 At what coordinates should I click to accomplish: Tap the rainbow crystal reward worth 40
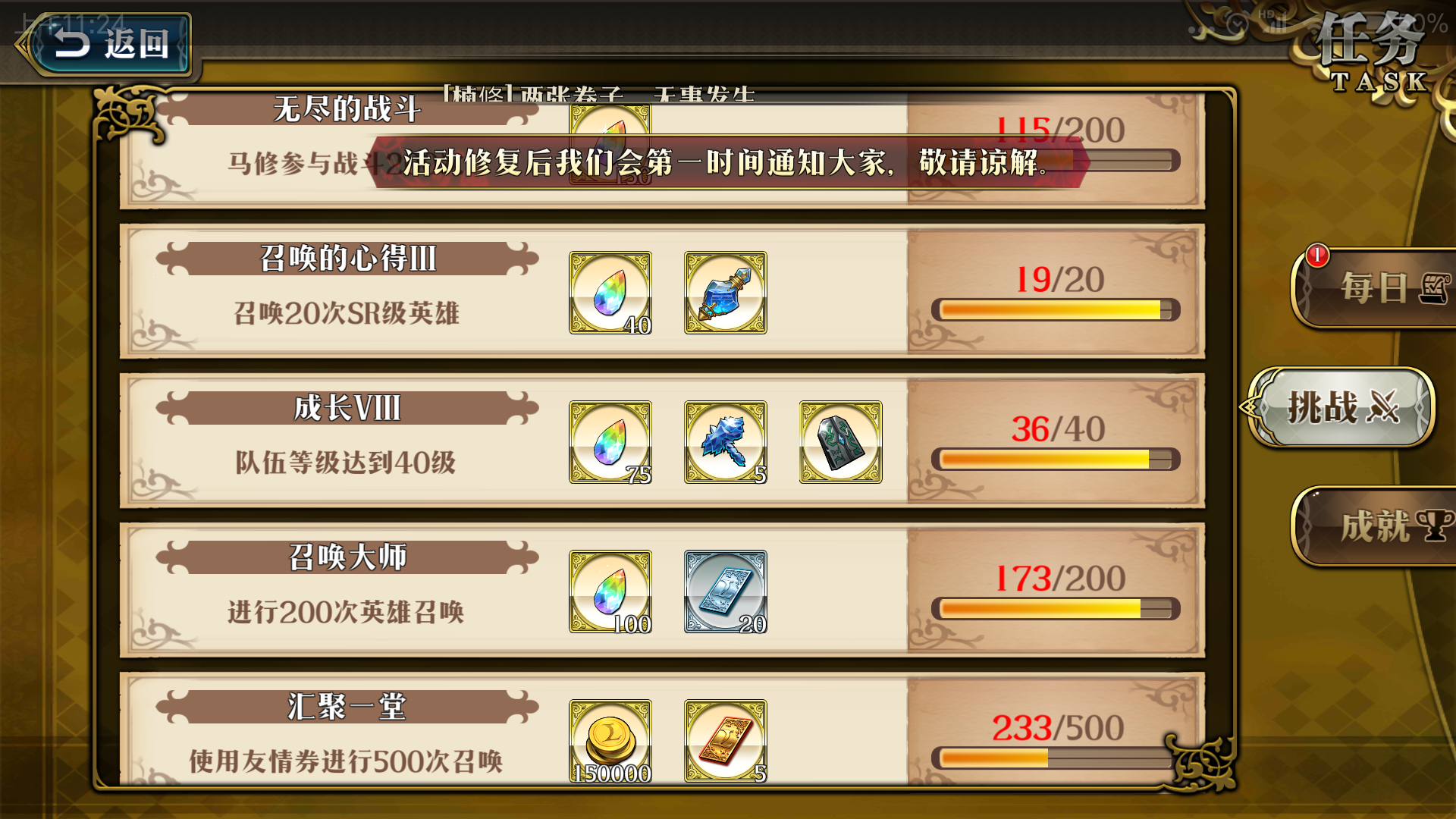pyautogui.click(x=610, y=293)
